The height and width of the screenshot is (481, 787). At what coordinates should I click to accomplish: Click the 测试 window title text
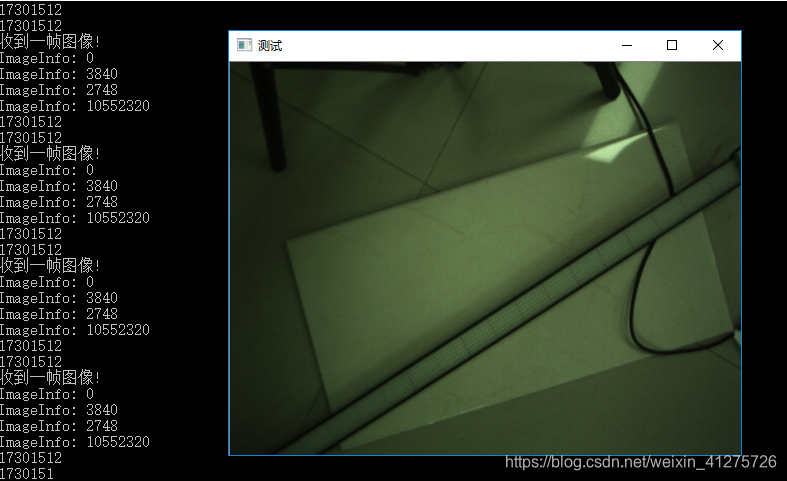[270, 46]
